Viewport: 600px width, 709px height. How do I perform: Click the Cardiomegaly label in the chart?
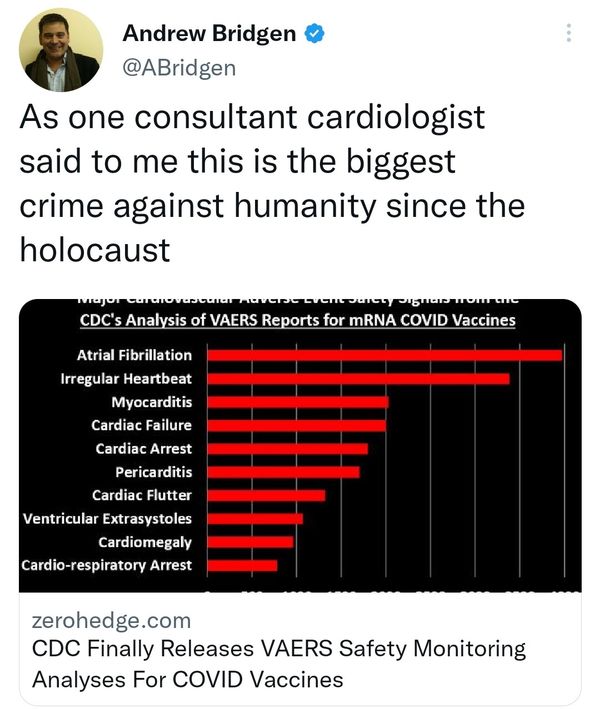tap(145, 542)
